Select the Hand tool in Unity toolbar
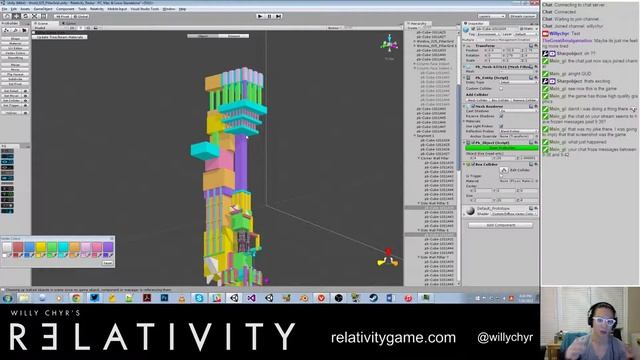640x360 pixels. pos(7,16)
